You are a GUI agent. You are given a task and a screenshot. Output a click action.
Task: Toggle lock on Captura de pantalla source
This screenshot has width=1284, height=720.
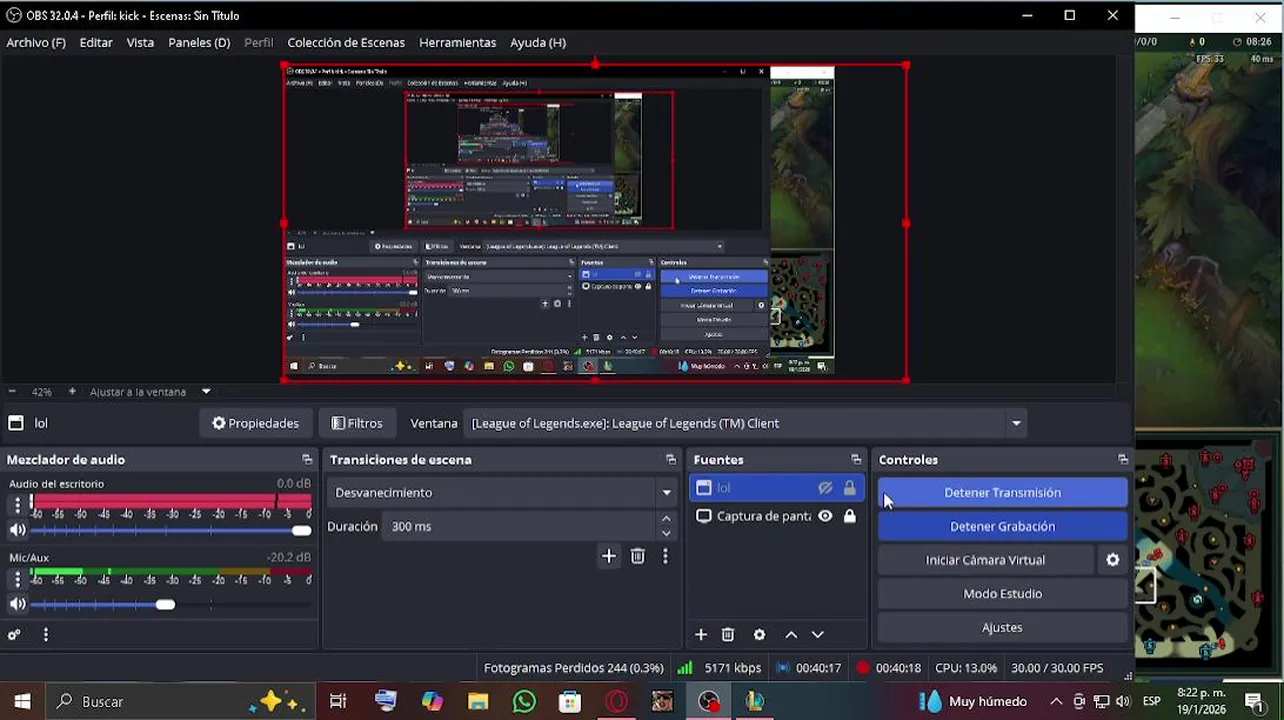click(x=850, y=516)
